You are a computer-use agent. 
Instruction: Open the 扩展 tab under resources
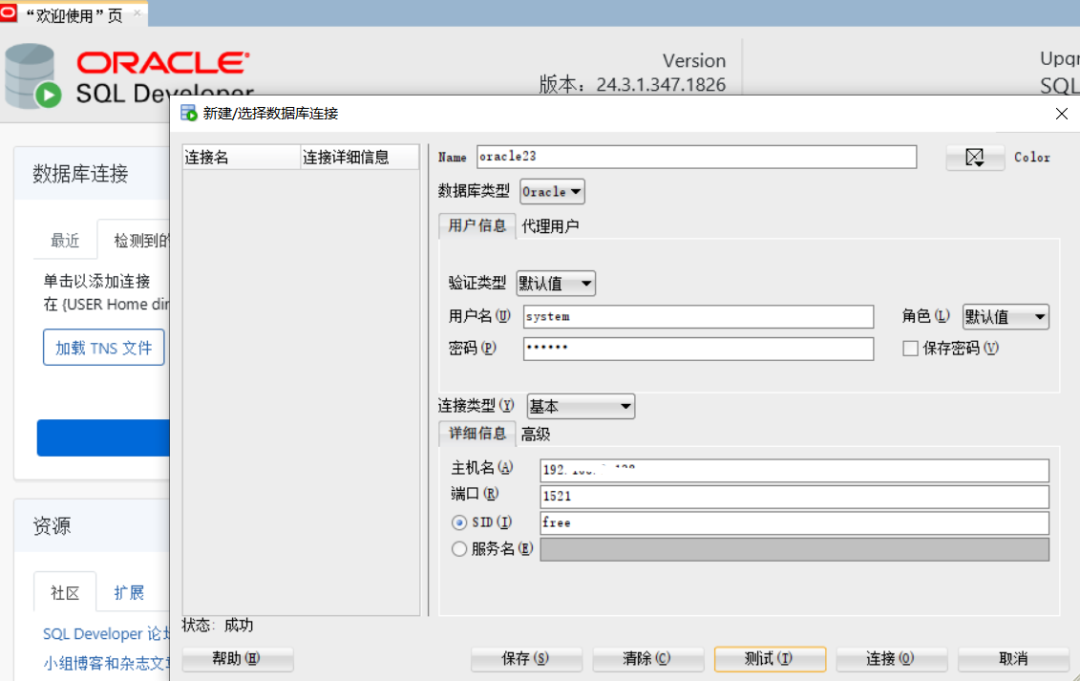129,592
